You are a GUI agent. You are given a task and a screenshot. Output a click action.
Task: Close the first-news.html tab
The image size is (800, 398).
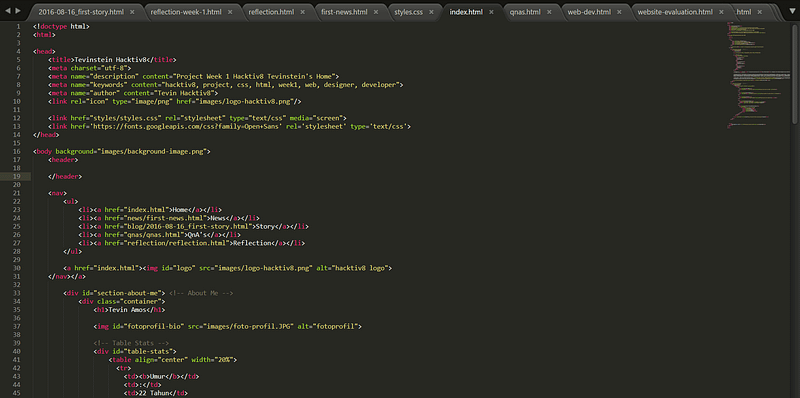[x=377, y=12]
